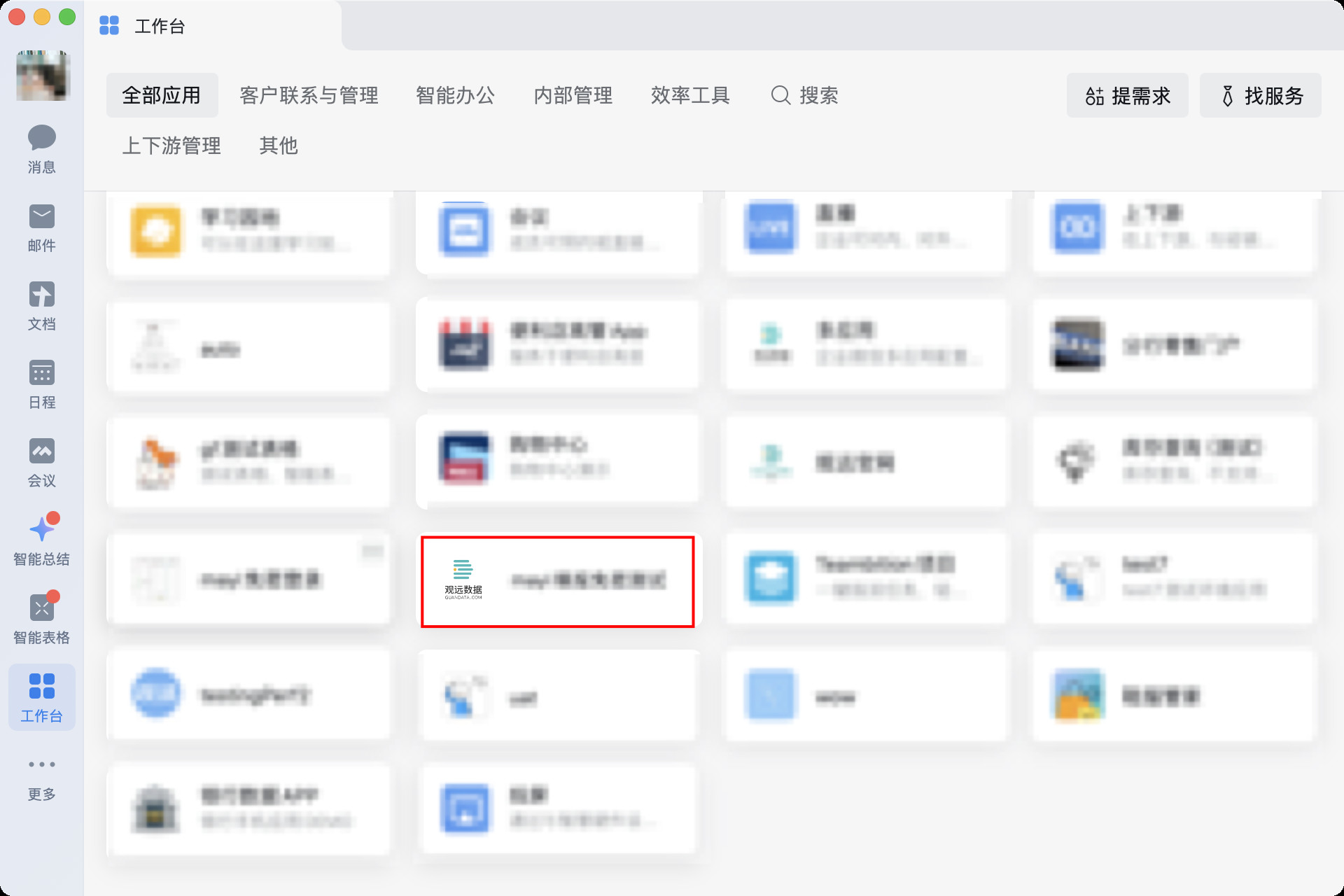Select the 工作台 workbench sidebar icon
1344x896 pixels.
(x=41, y=697)
